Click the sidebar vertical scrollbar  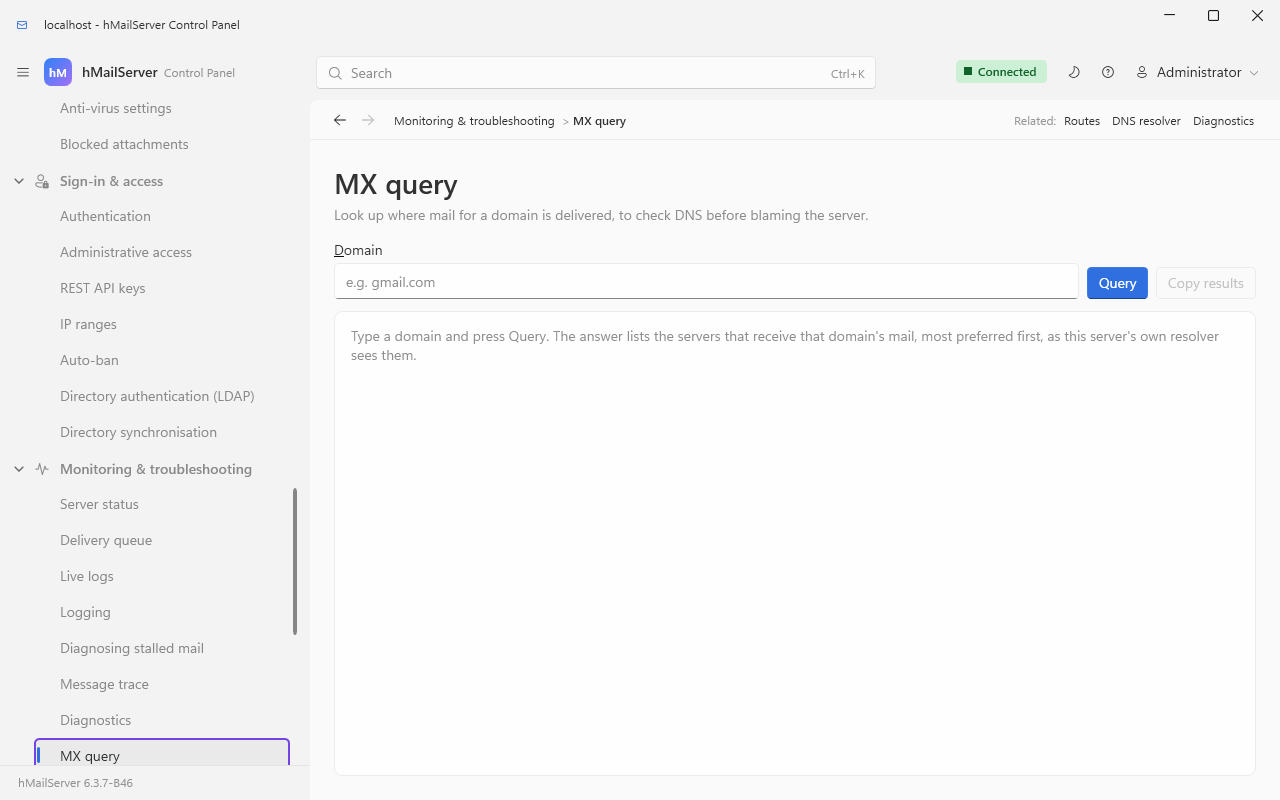click(x=294, y=561)
